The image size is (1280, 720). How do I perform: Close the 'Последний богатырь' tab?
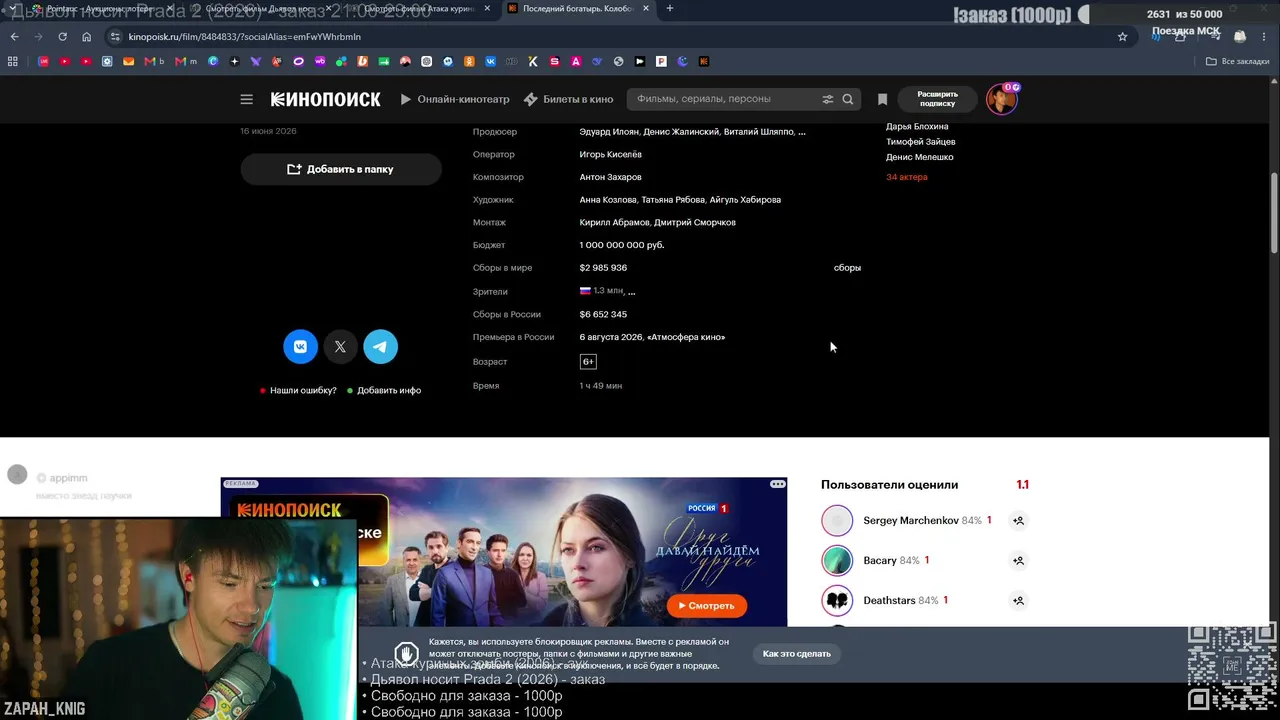(x=645, y=9)
